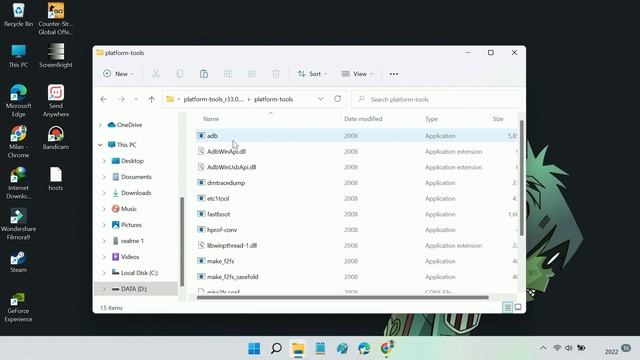Go up one folder level
This screenshot has height=360, width=640.
[151, 99]
